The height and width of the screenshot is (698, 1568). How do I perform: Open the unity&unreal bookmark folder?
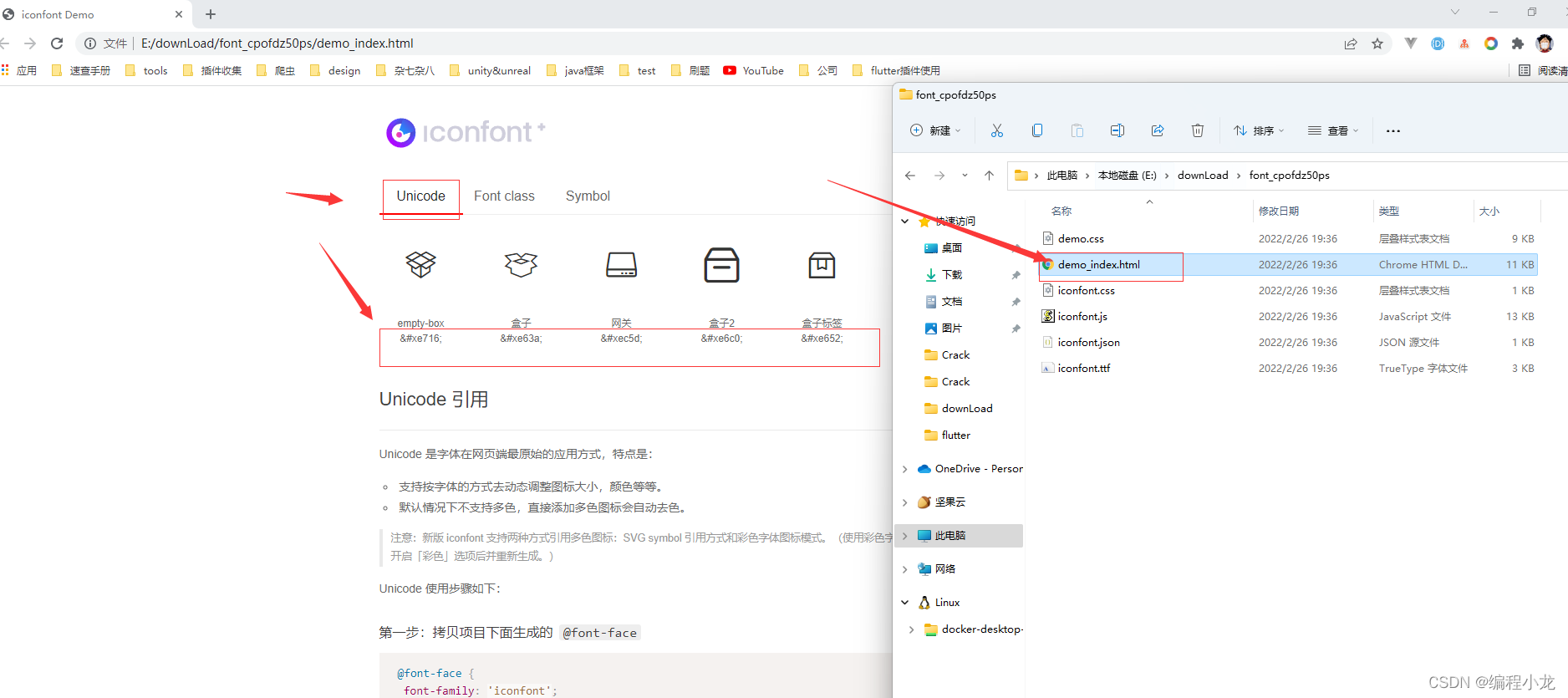click(x=491, y=70)
